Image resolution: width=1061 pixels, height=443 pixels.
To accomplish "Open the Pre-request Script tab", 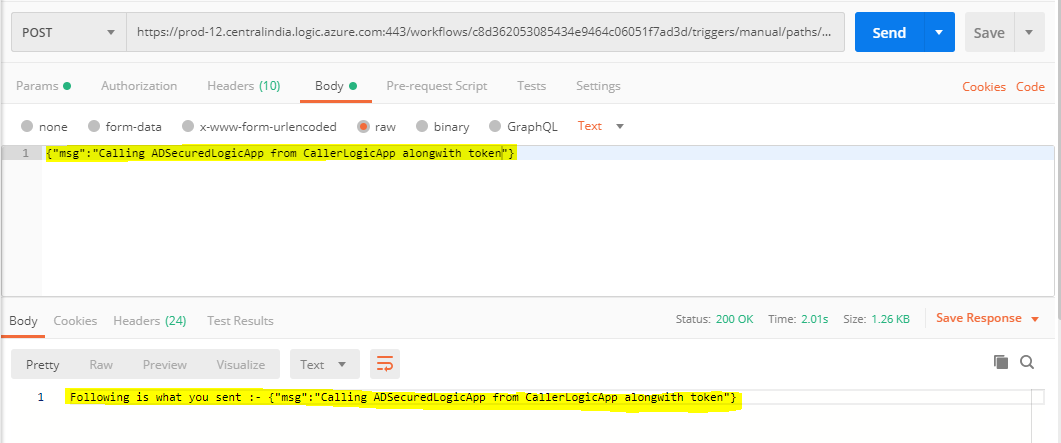I will pos(436,86).
